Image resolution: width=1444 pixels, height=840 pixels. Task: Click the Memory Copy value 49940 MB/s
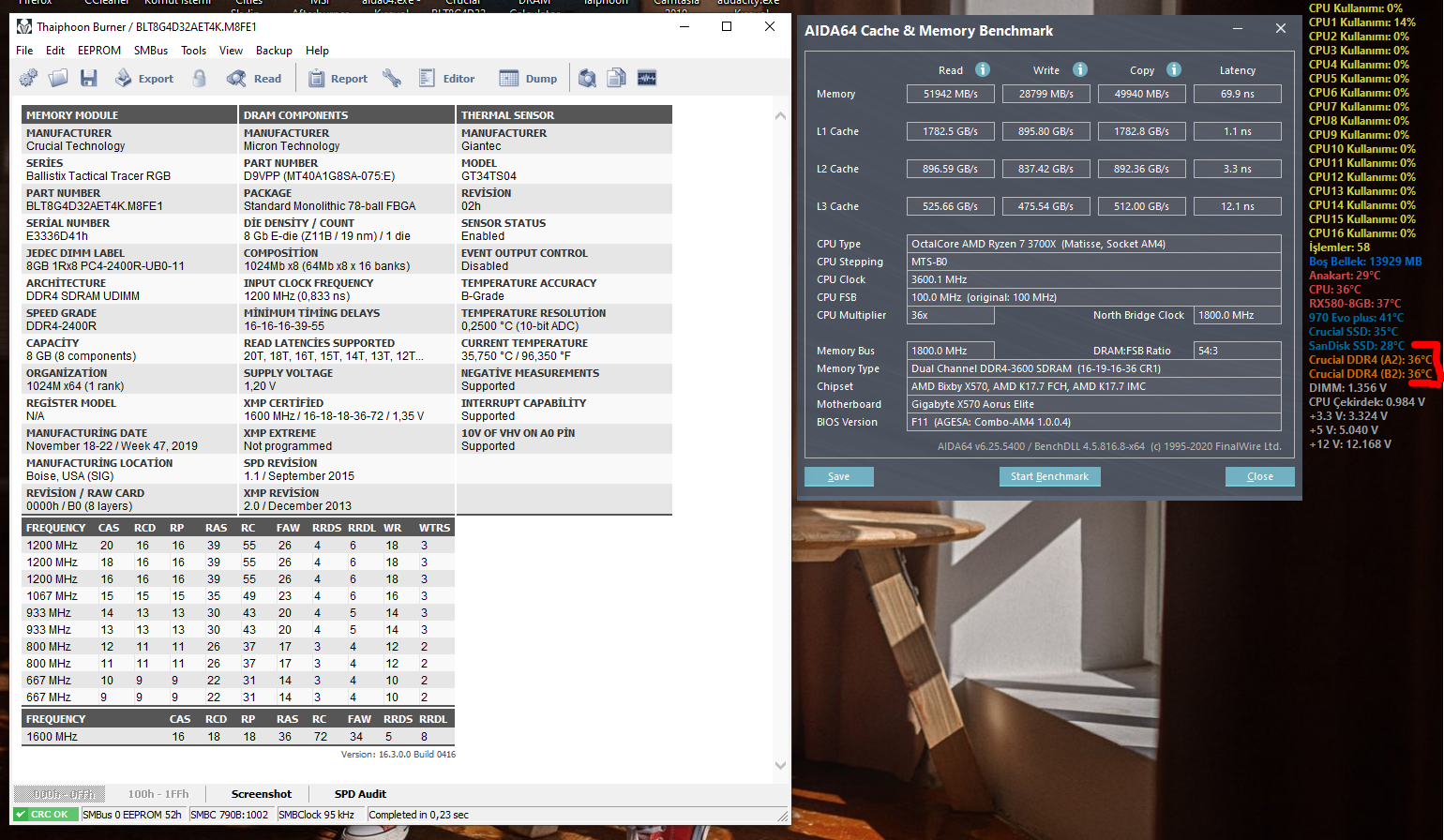[x=1142, y=94]
